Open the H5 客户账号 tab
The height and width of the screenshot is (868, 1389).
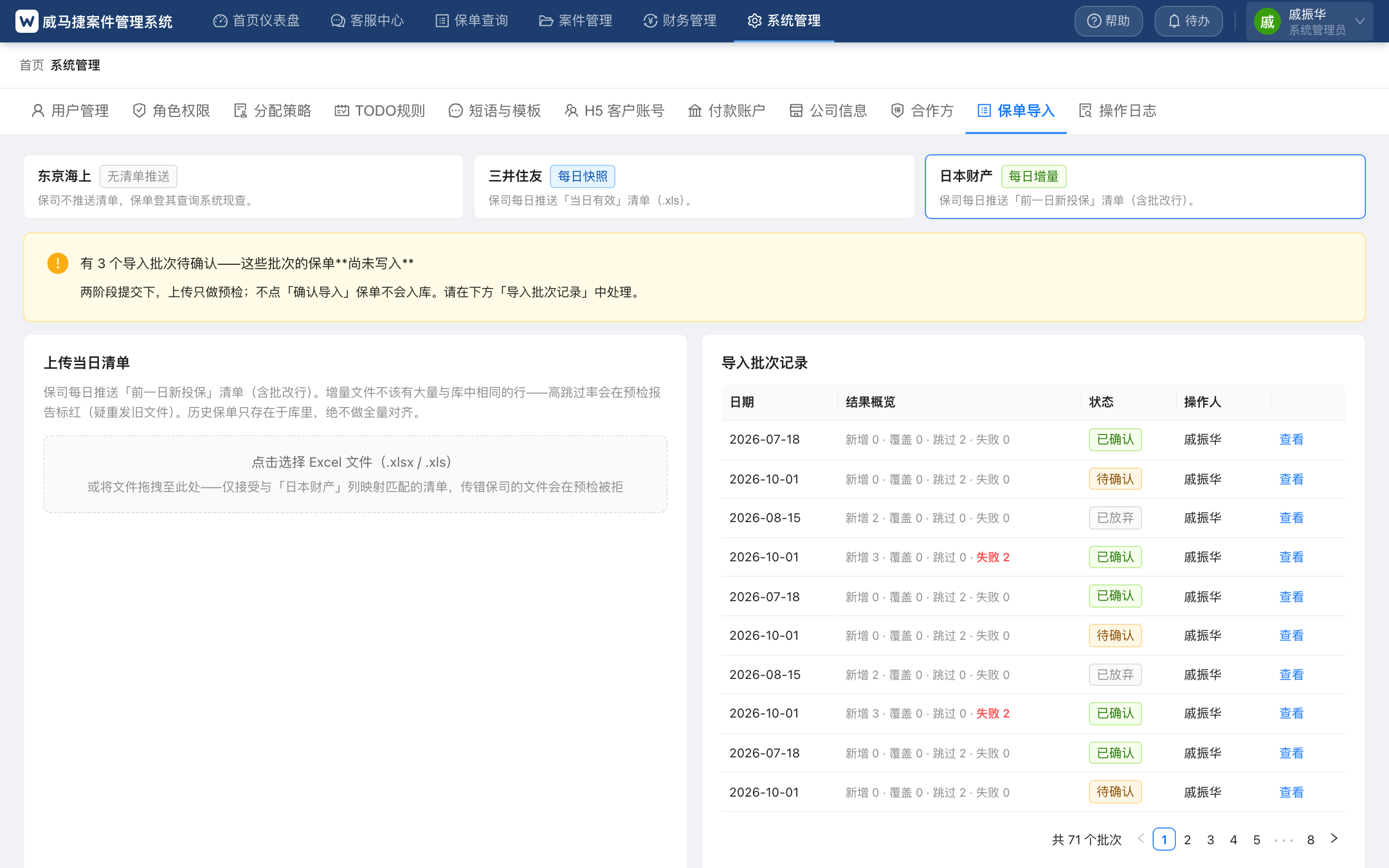click(614, 111)
